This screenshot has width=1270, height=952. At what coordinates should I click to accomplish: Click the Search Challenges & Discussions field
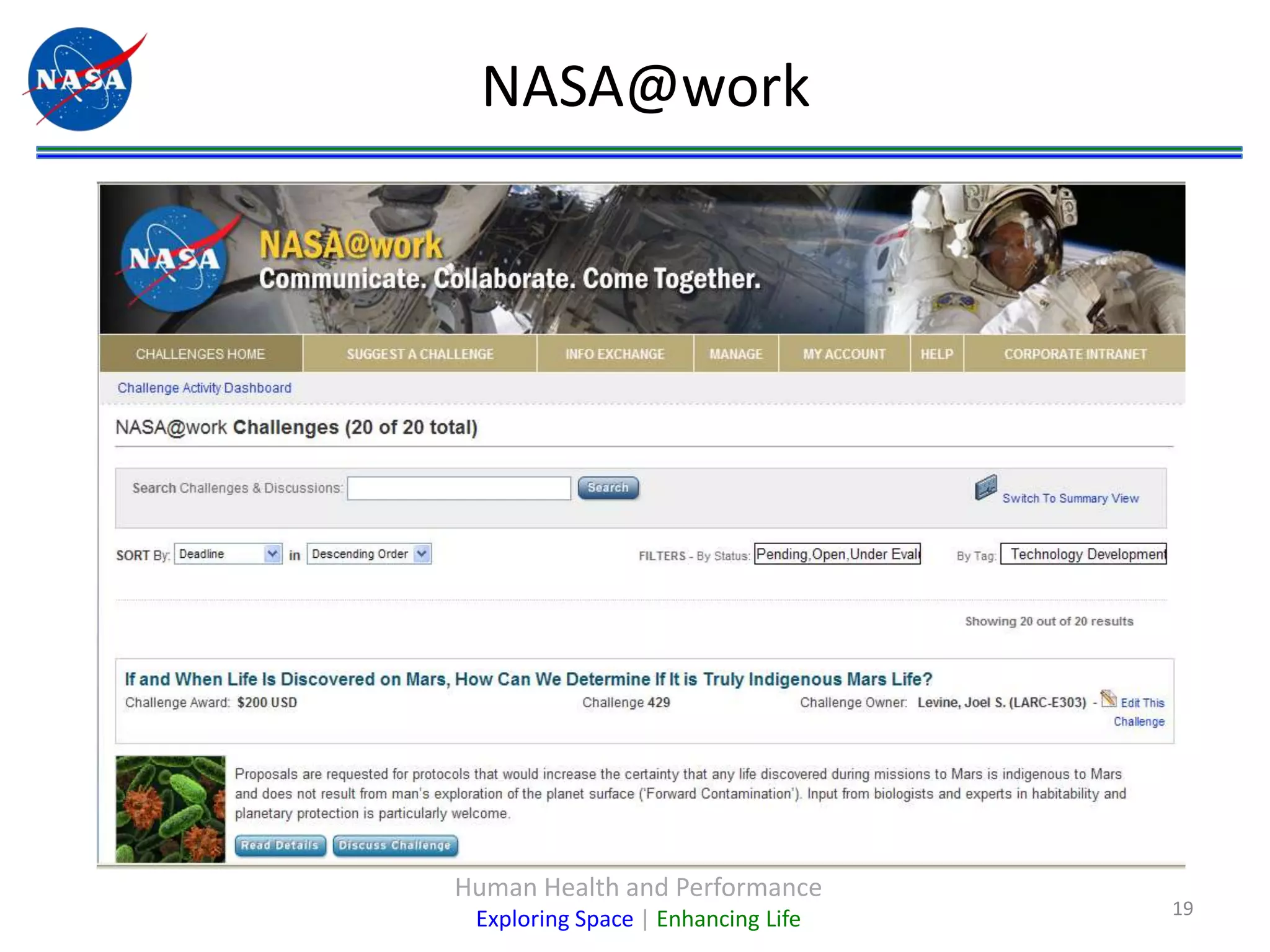pyautogui.click(x=459, y=488)
